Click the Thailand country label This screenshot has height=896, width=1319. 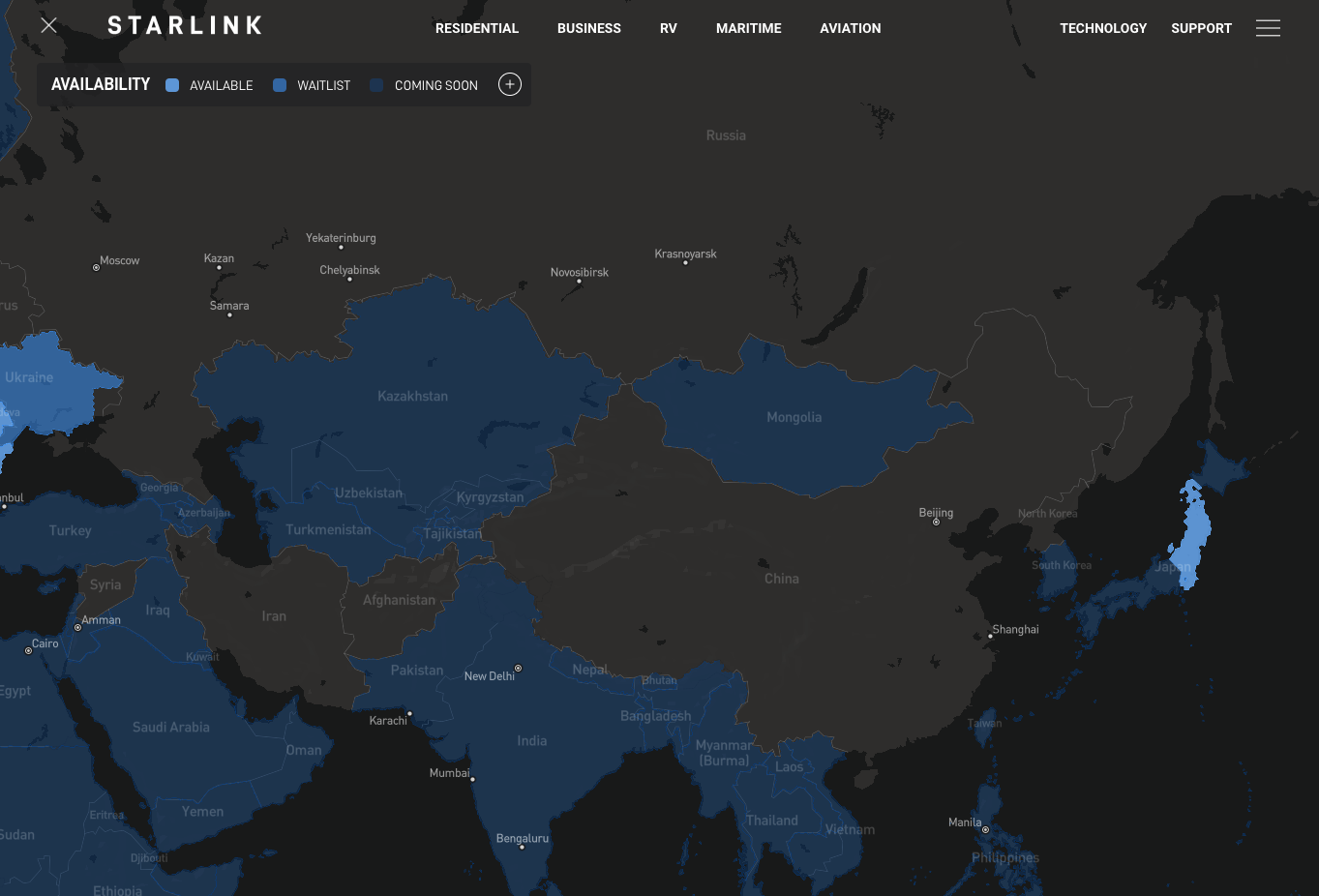(772, 821)
